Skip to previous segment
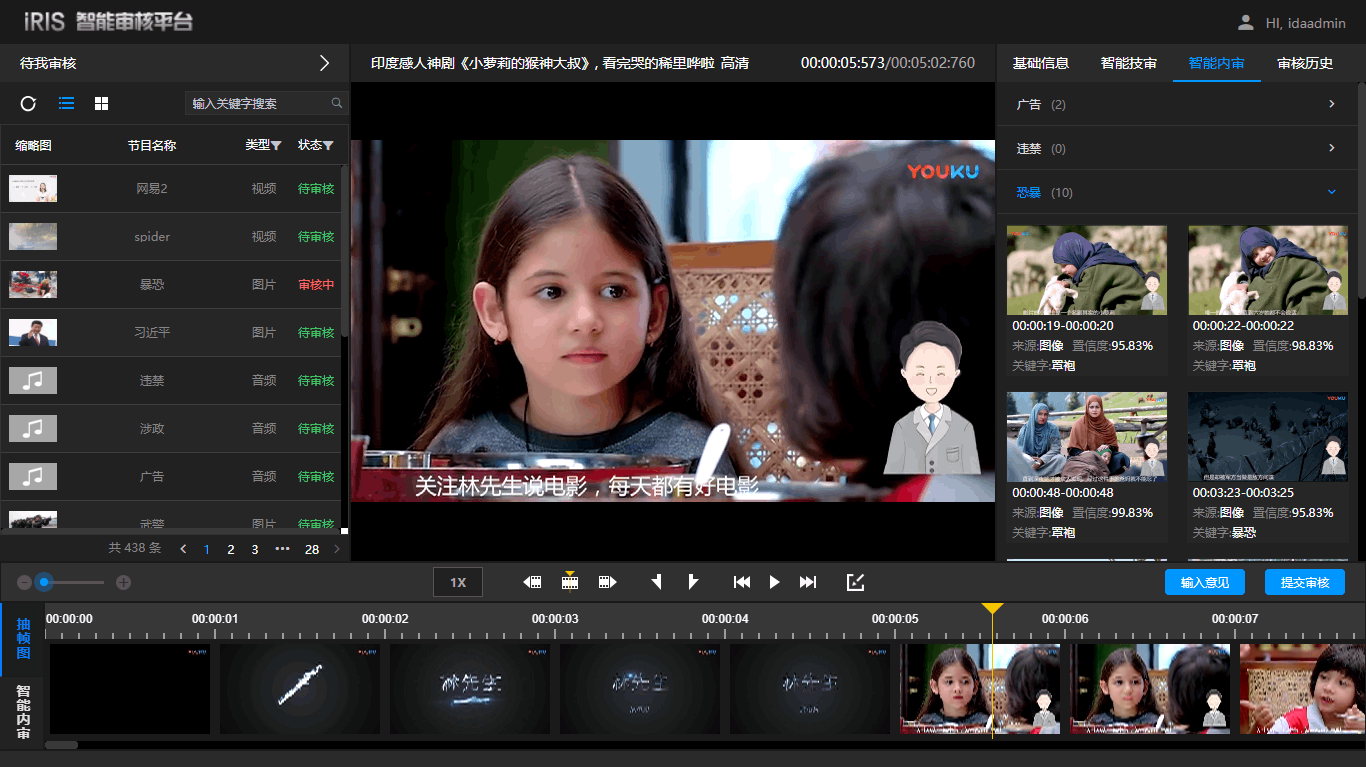This screenshot has width=1366, height=767. (742, 582)
